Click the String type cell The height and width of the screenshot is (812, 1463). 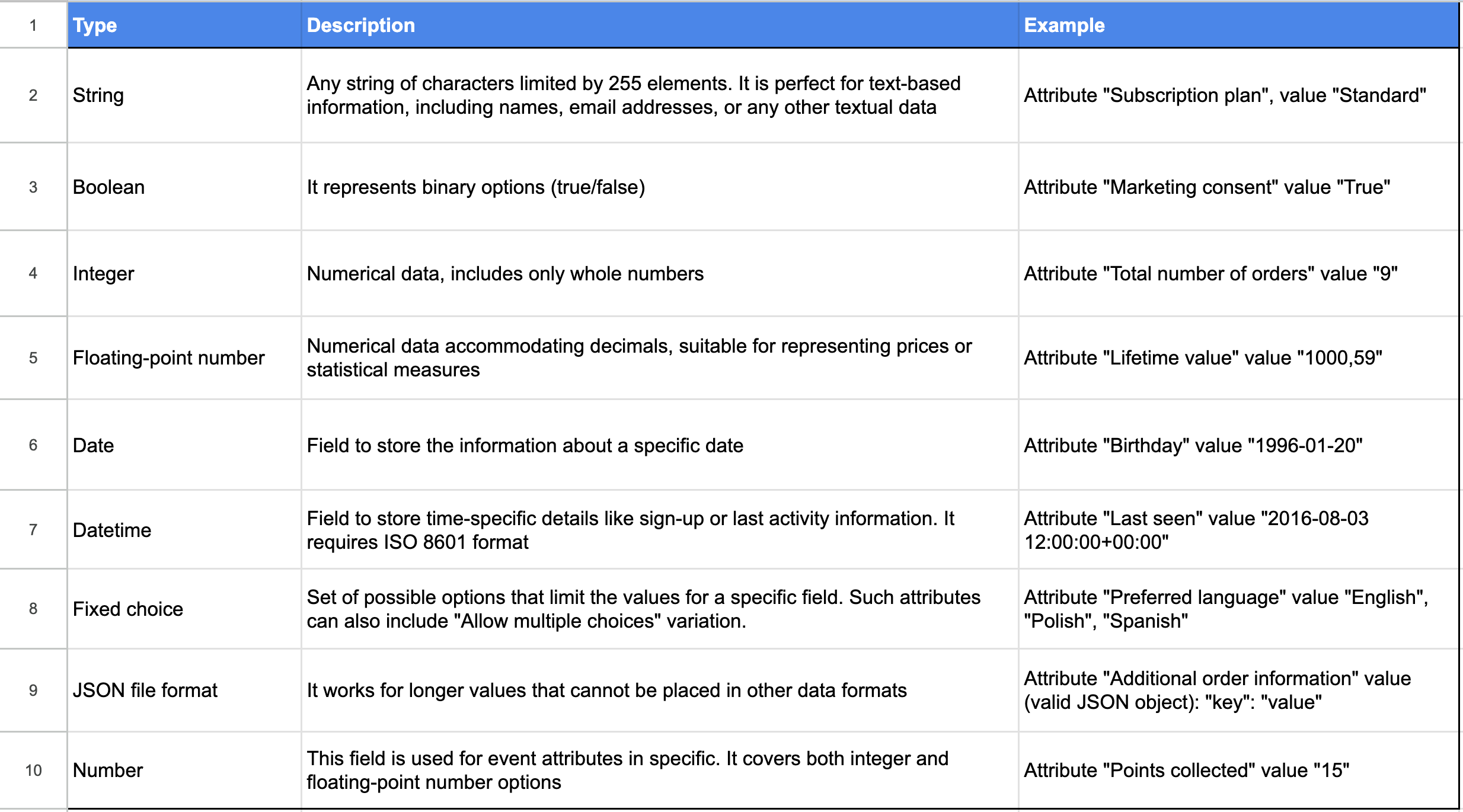(x=184, y=95)
